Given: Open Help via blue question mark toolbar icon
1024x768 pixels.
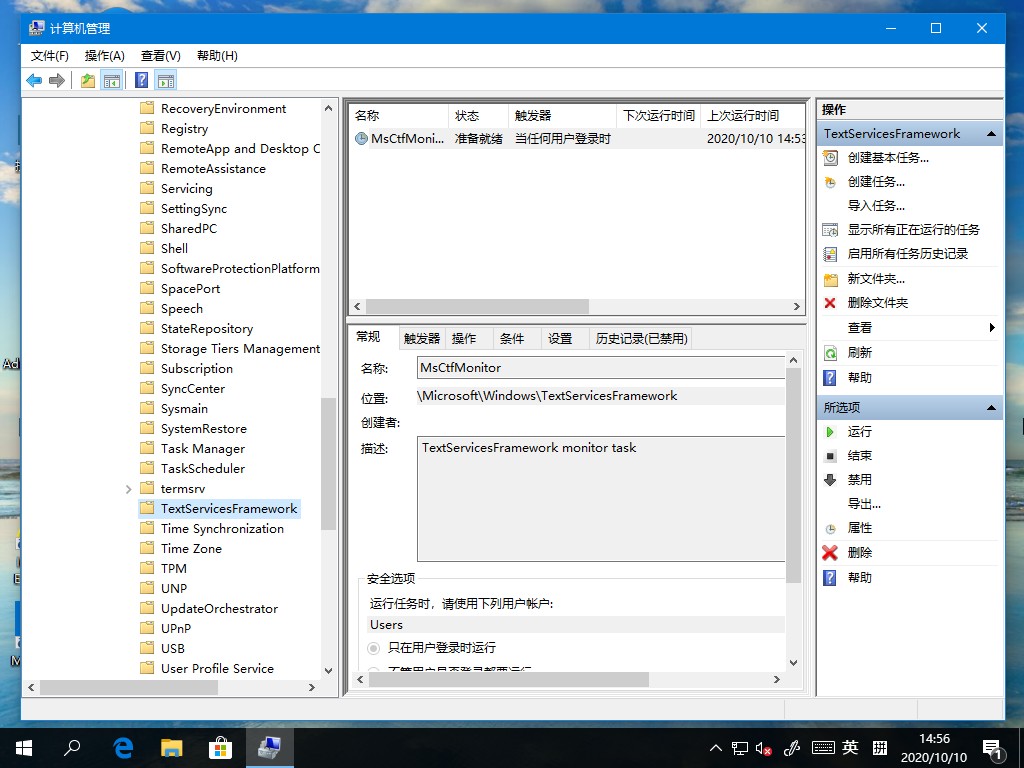Looking at the screenshot, I should tap(141, 80).
